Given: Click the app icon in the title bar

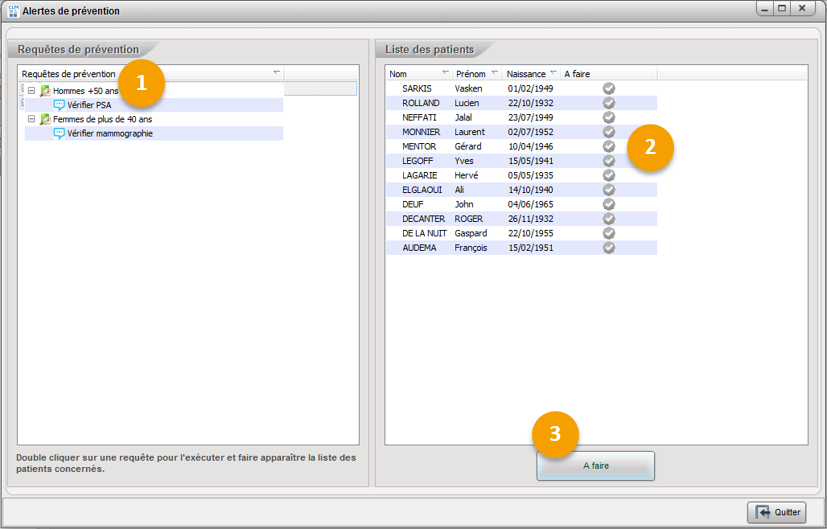Looking at the screenshot, I should 13,10.
